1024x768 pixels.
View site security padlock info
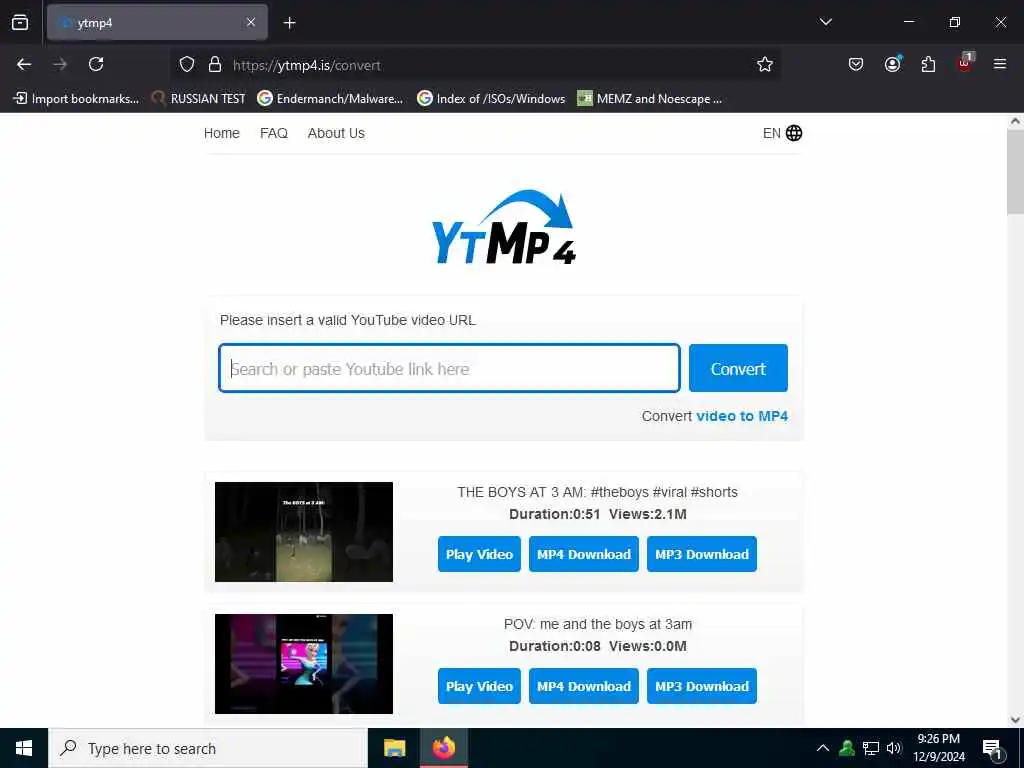[x=215, y=65]
